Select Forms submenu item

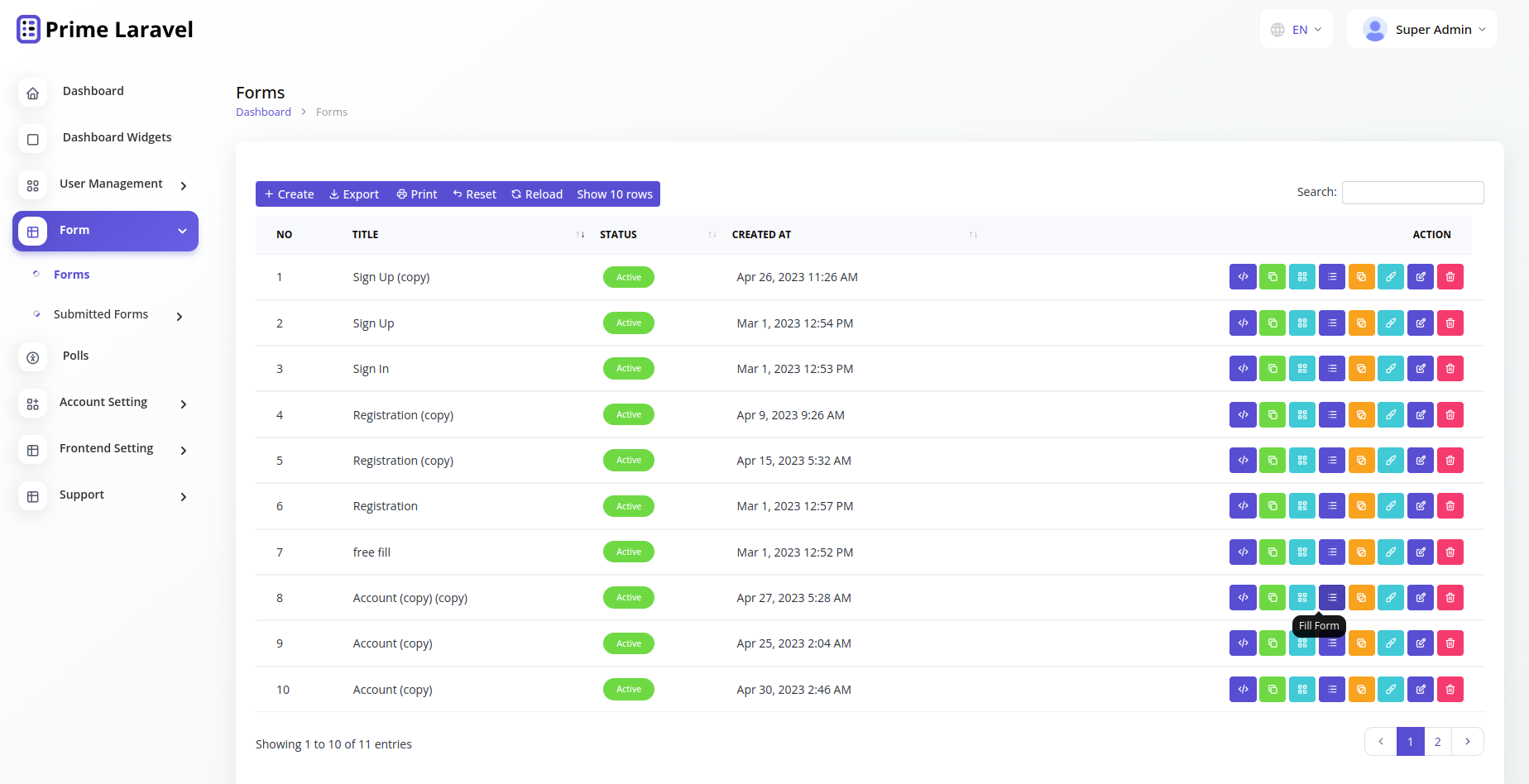72,275
